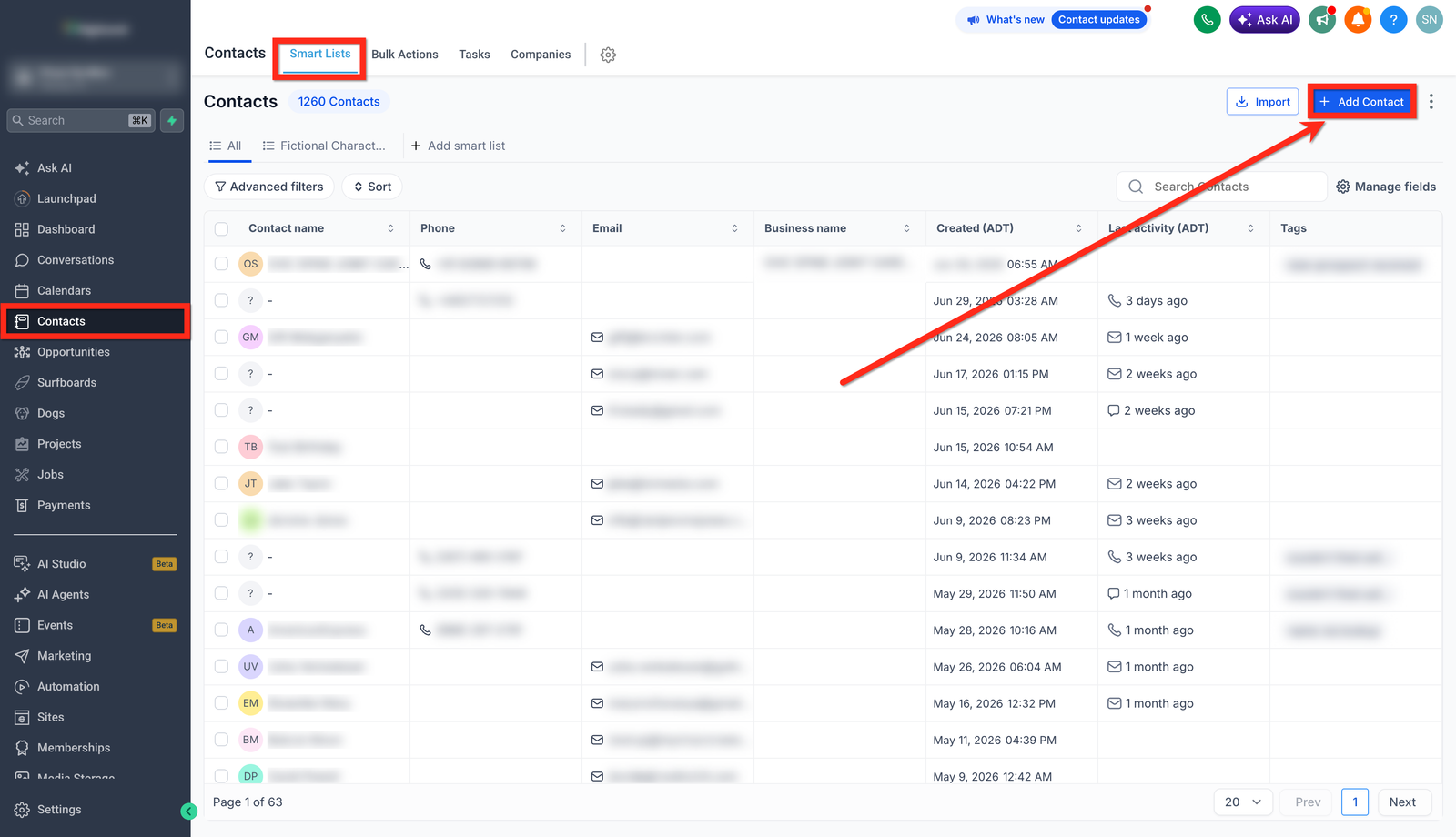Open the phone dialer icon in header

(x=1207, y=19)
